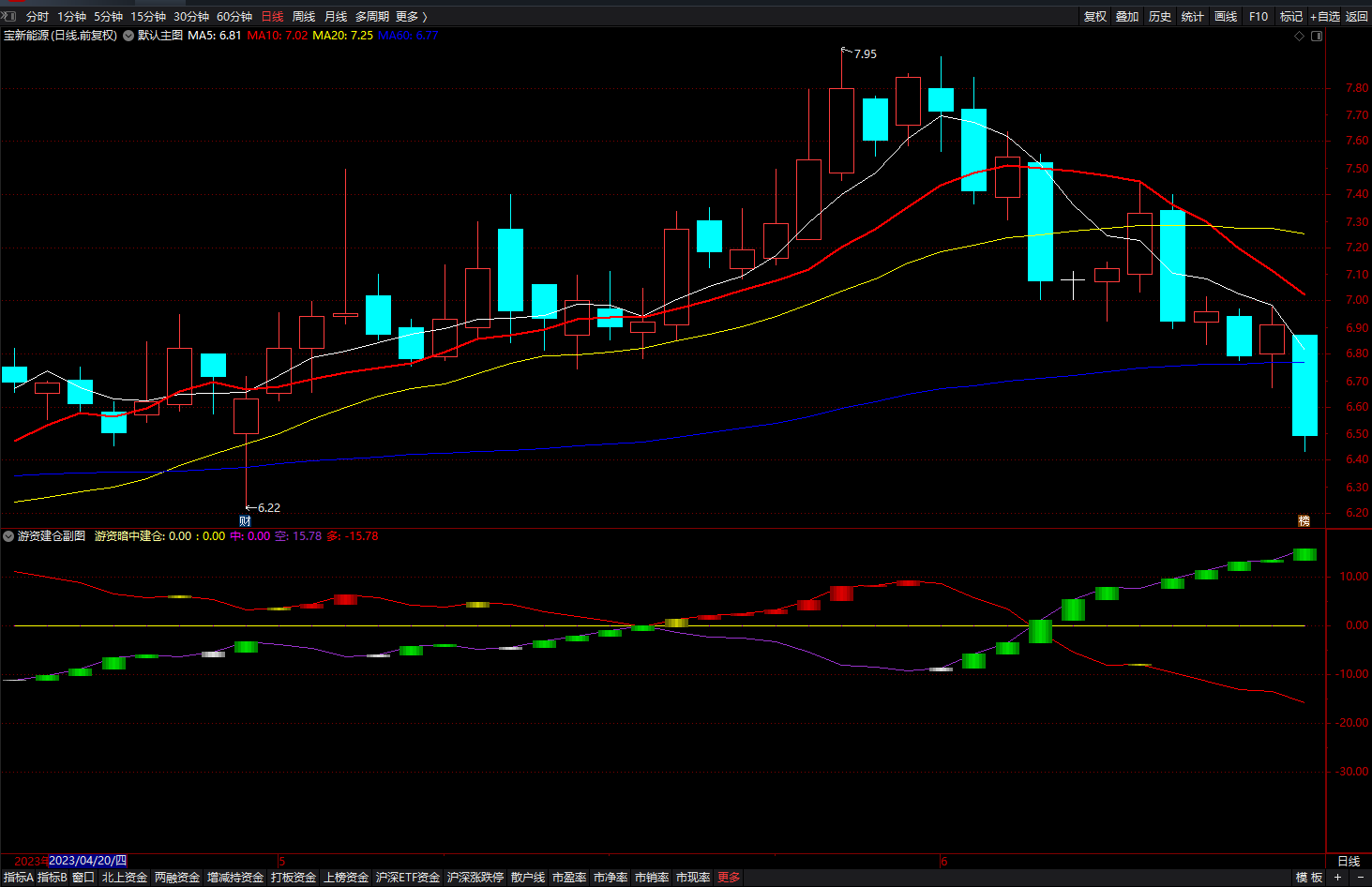Click the 返回 back button
This screenshot has height=887, width=1372.
click(1357, 17)
